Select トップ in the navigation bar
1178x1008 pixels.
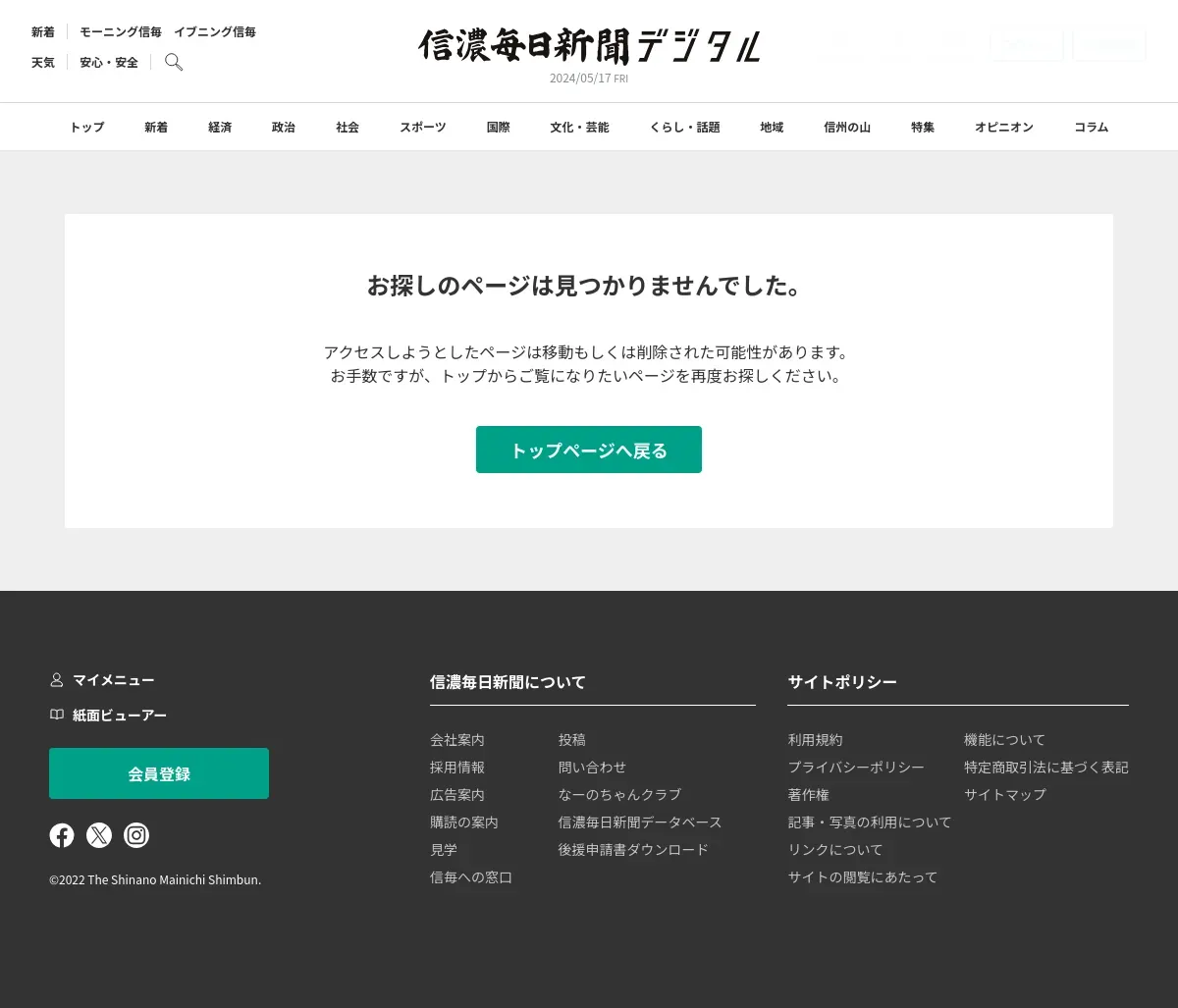(x=86, y=128)
